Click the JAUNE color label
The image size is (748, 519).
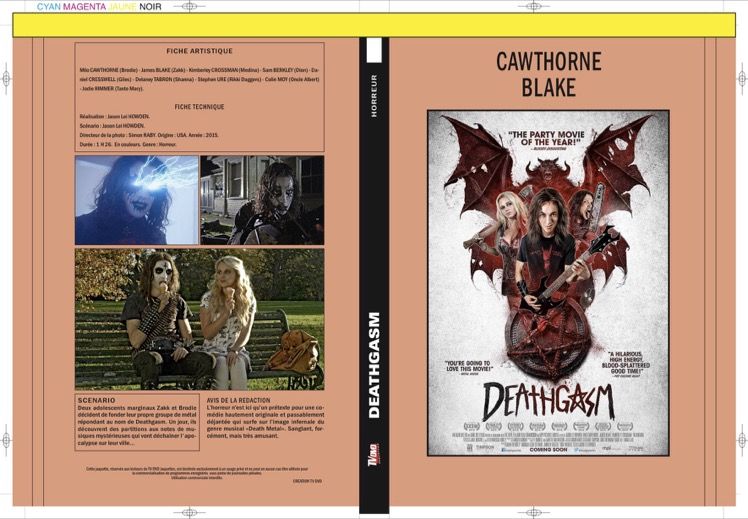(x=122, y=7)
